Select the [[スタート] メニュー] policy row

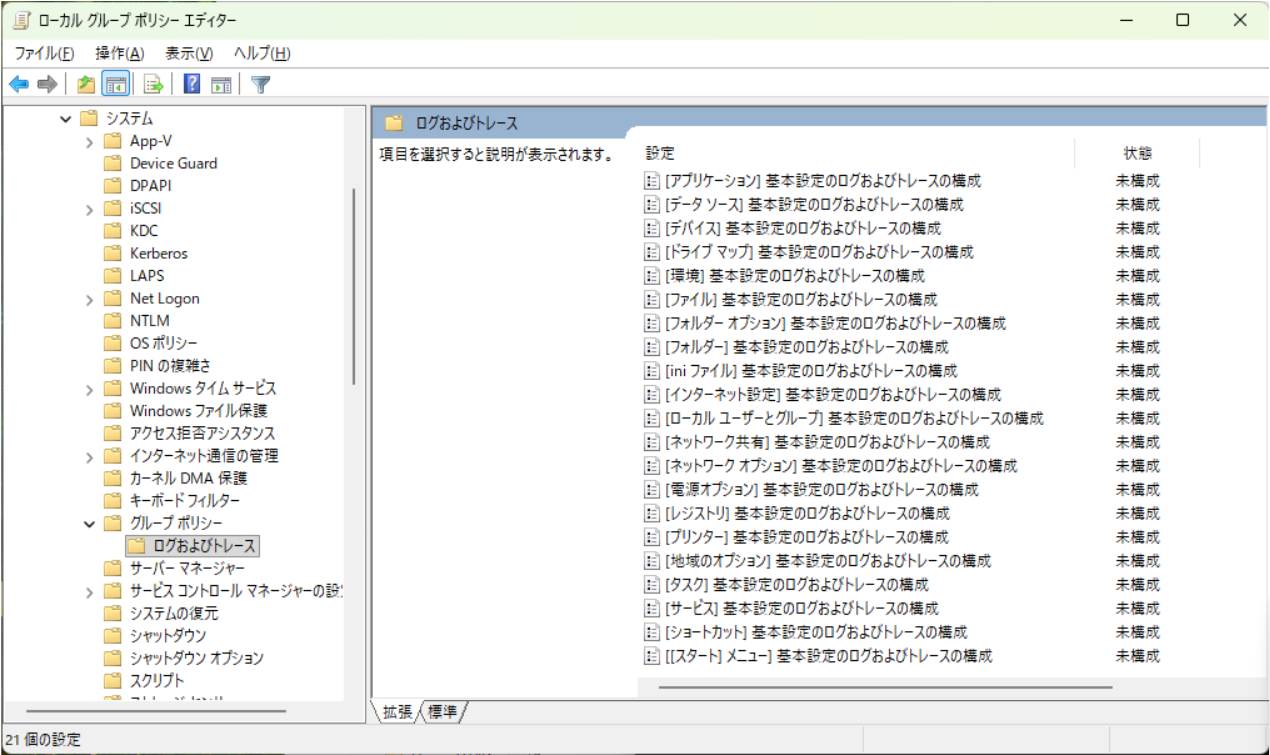(828, 656)
